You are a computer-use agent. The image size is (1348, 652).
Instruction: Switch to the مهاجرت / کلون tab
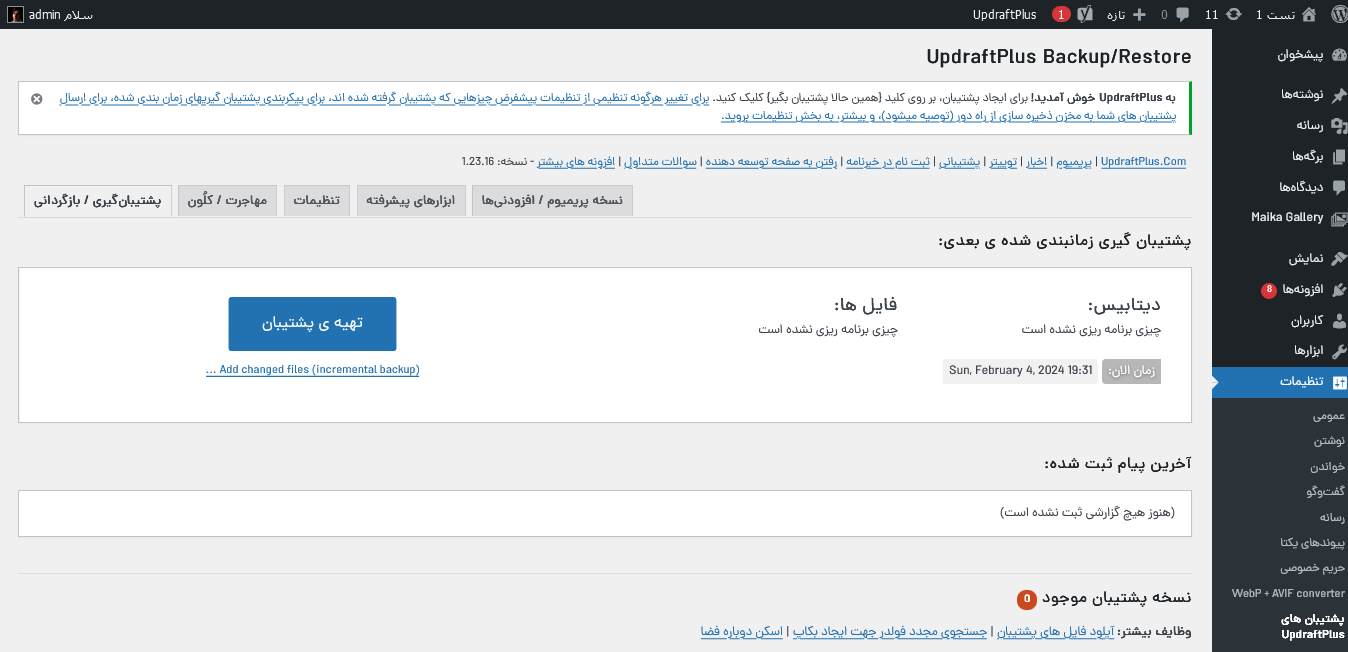point(228,200)
